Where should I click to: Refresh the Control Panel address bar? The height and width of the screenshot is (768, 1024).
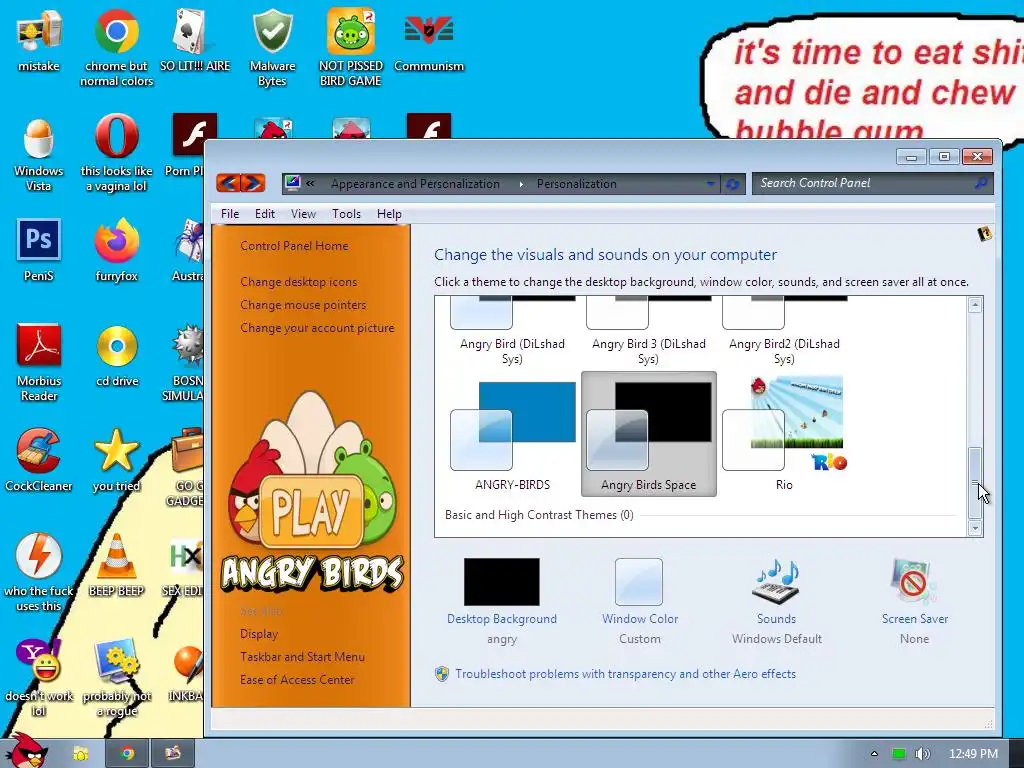click(x=732, y=184)
